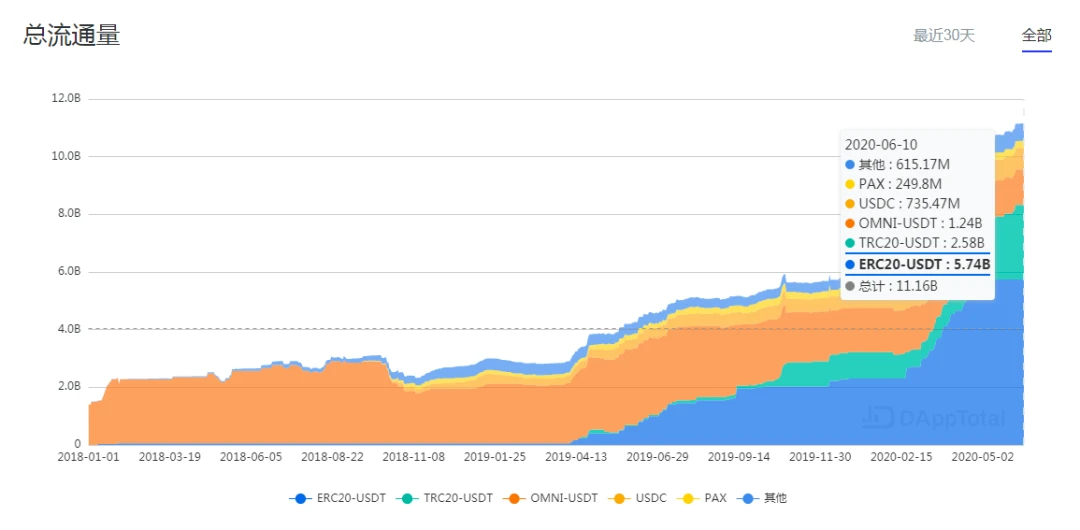Screen dimensions: 1080x530
Task: Toggle the TRC20-USDT legend series
Action: [444, 498]
